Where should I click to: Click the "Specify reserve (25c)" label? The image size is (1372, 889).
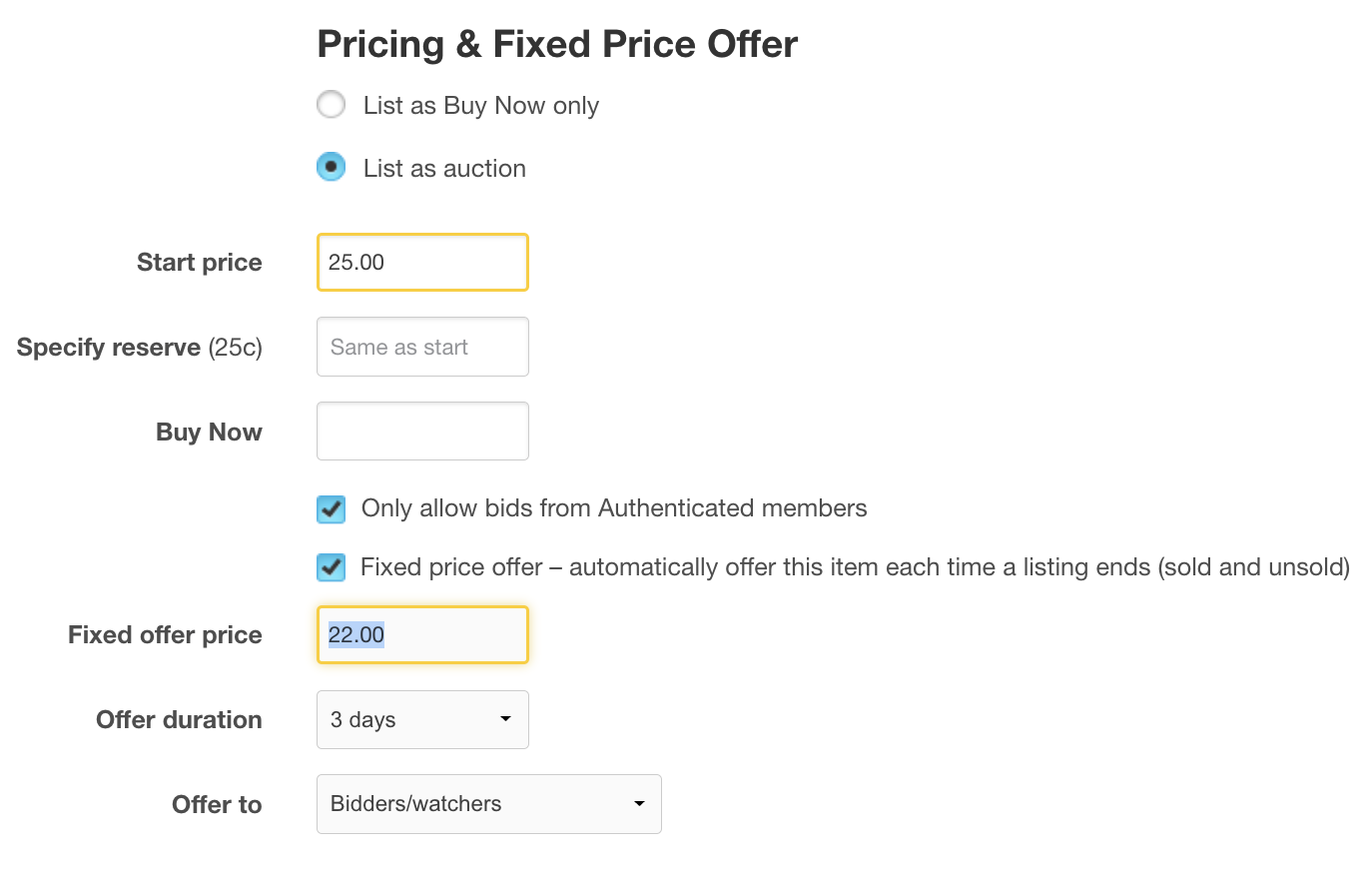[x=140, y=348]
